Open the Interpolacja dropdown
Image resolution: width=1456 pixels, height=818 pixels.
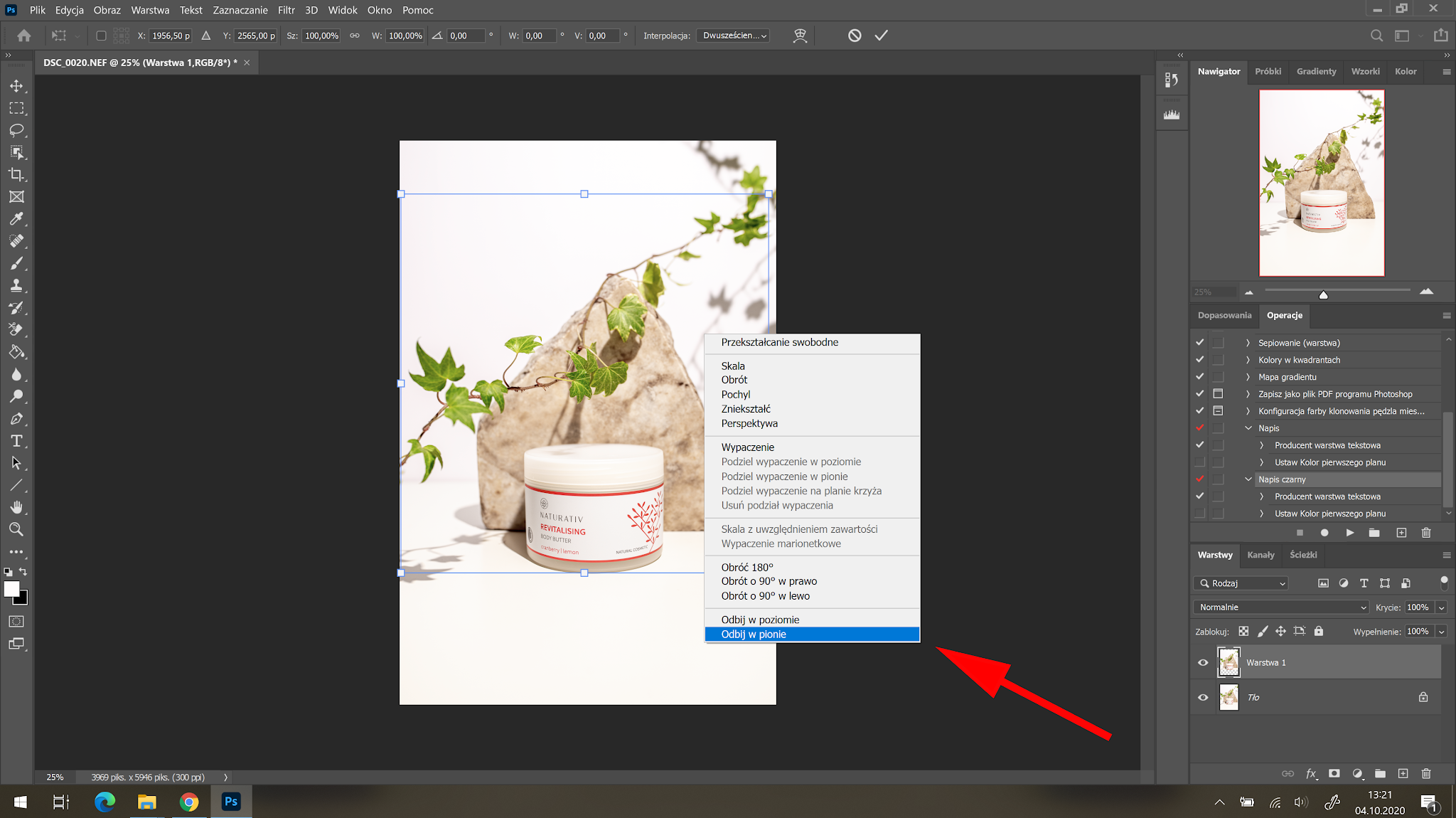[x=734, y=36]
